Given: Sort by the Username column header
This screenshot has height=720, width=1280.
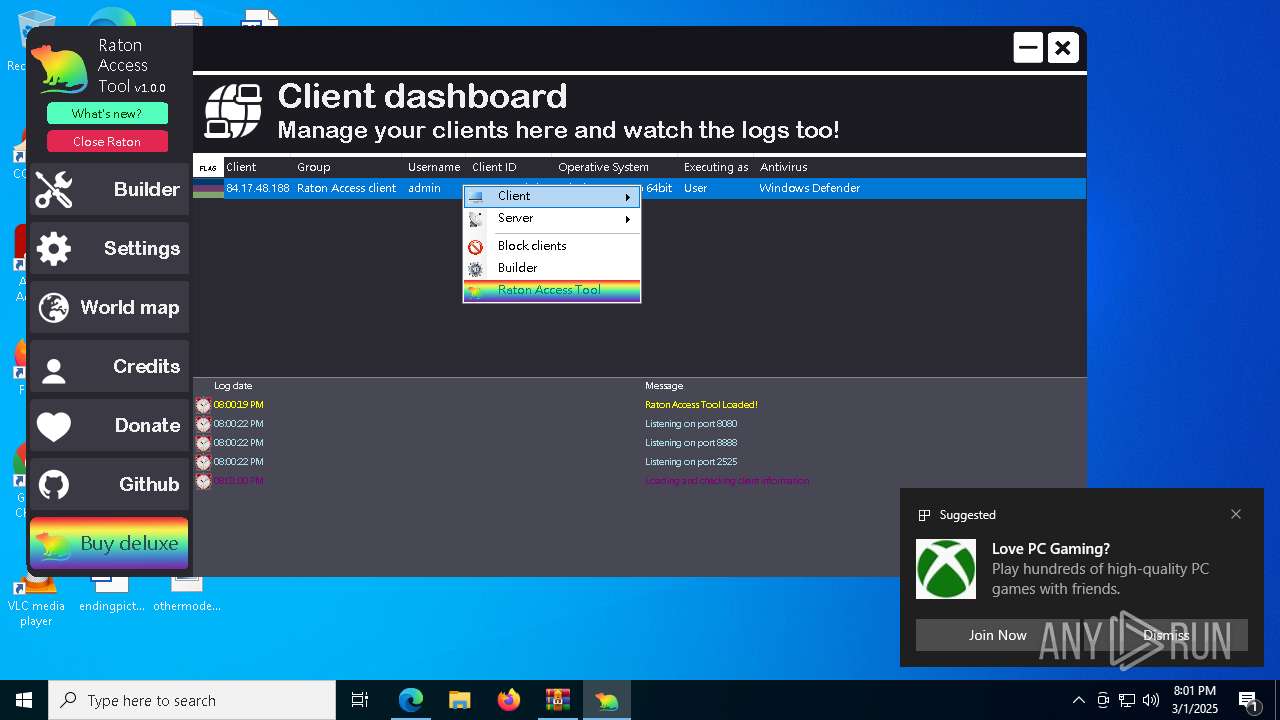Looking at the screenshot, I should pyautogui.click(x=434, y=167).
